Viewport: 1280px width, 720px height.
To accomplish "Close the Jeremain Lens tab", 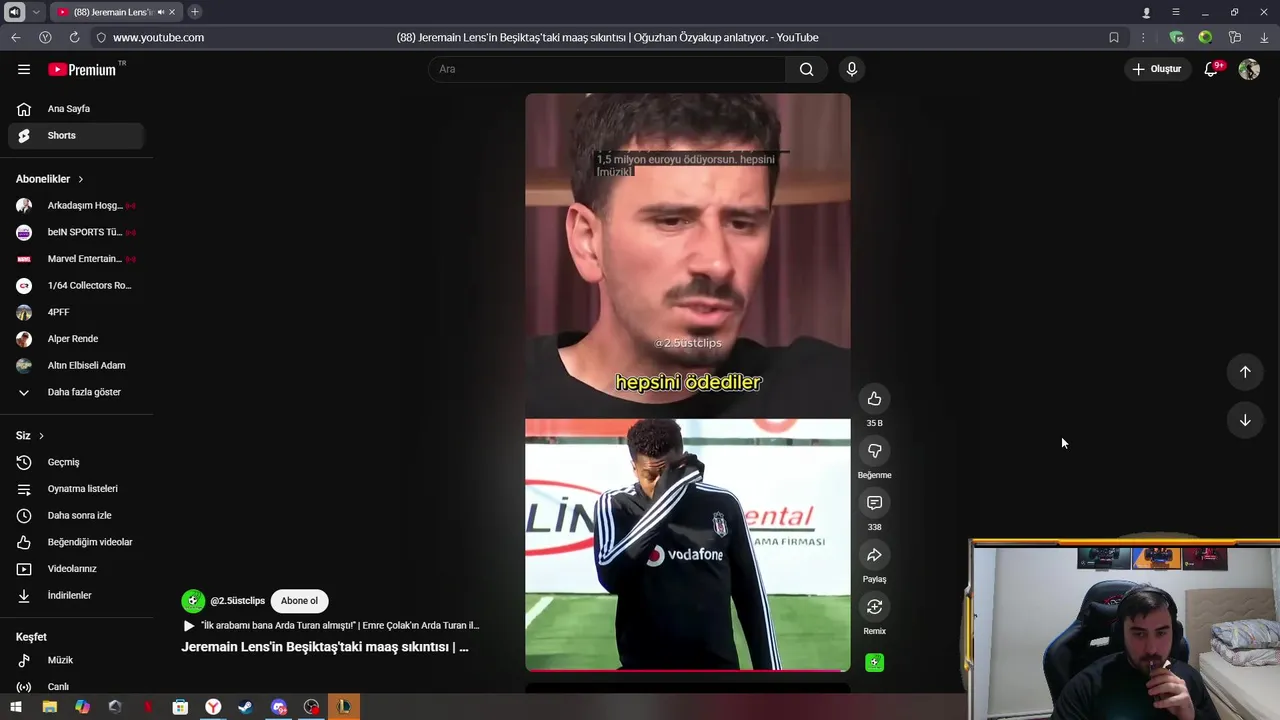I will point(172,12).
